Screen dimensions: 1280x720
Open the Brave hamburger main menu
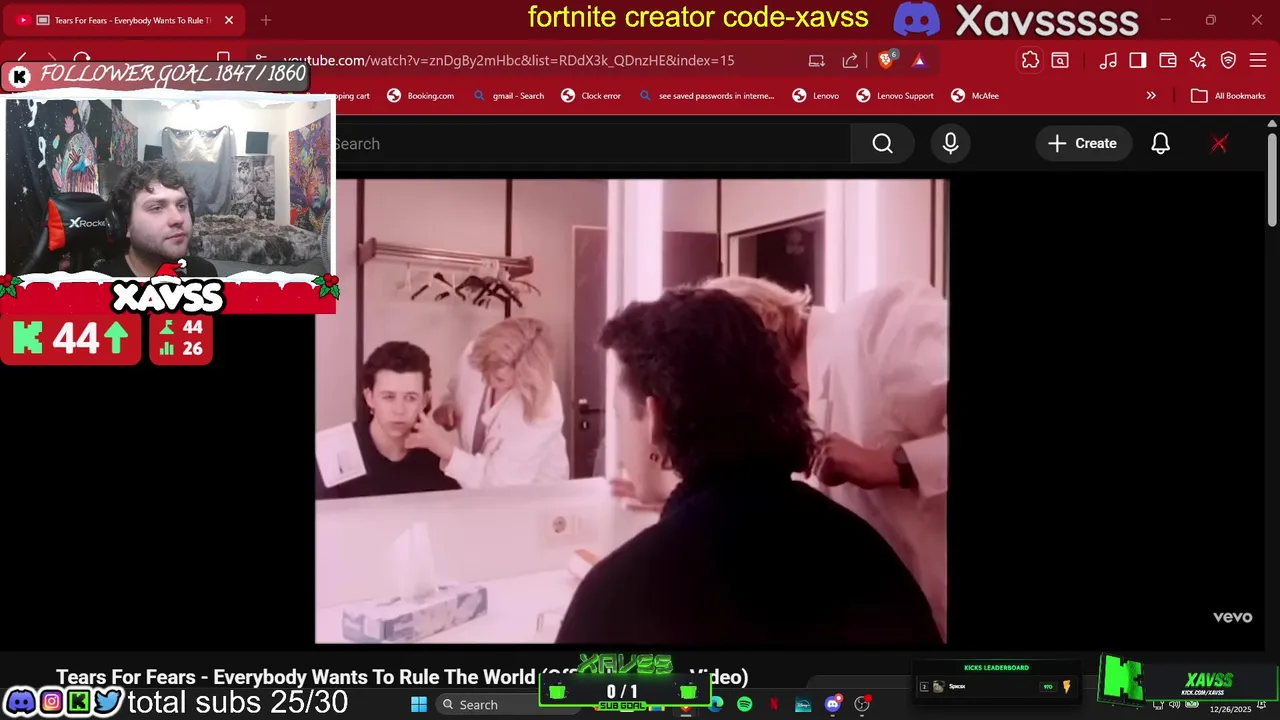pos(1258,60)
